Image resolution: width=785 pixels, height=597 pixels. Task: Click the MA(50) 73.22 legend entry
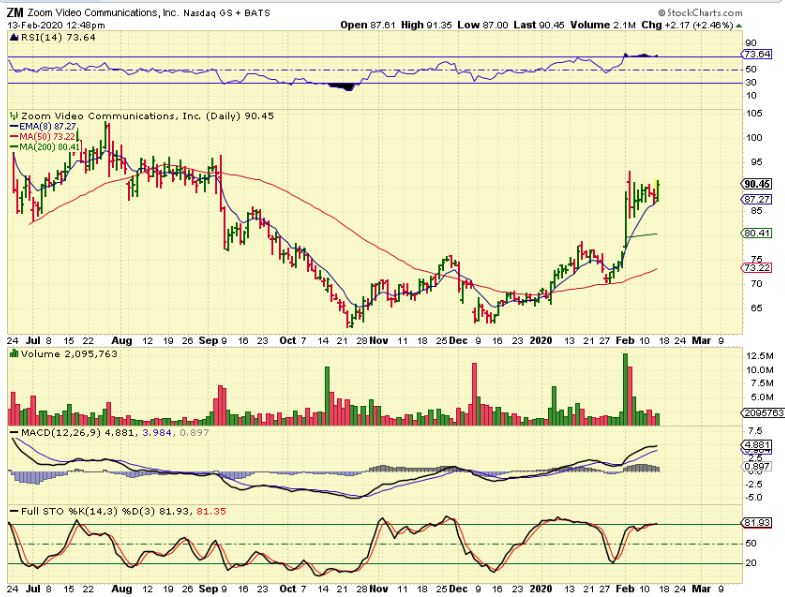click(43, 137)
